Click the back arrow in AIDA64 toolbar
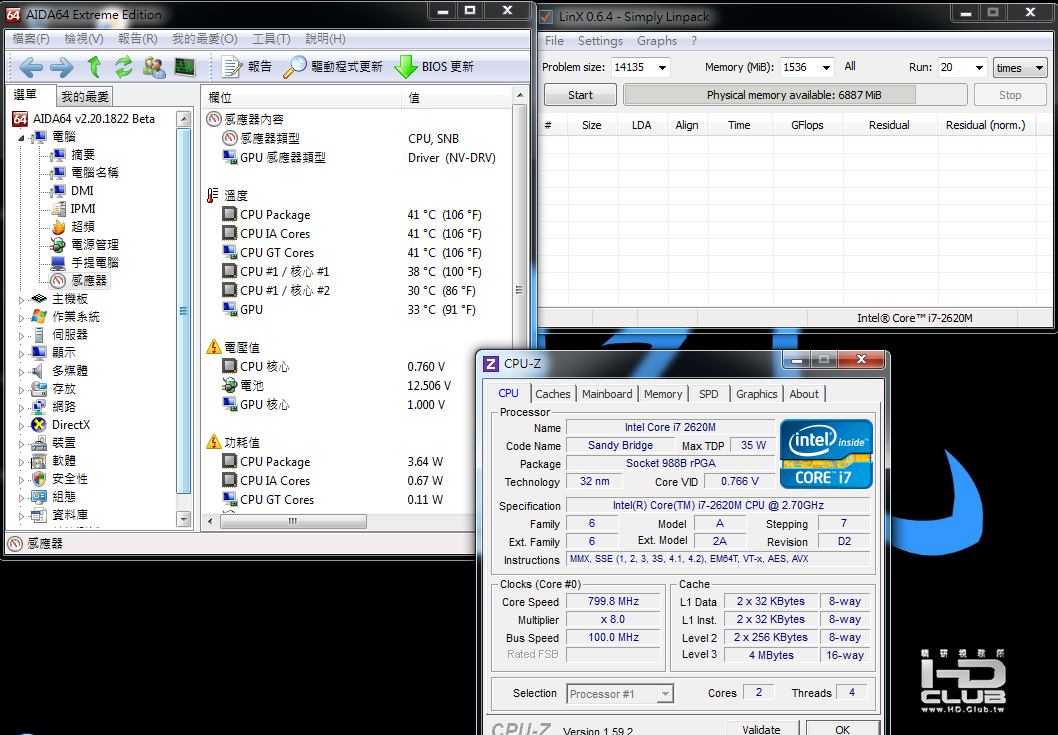Screen dimensions: 1058x735 pos(31,67)
